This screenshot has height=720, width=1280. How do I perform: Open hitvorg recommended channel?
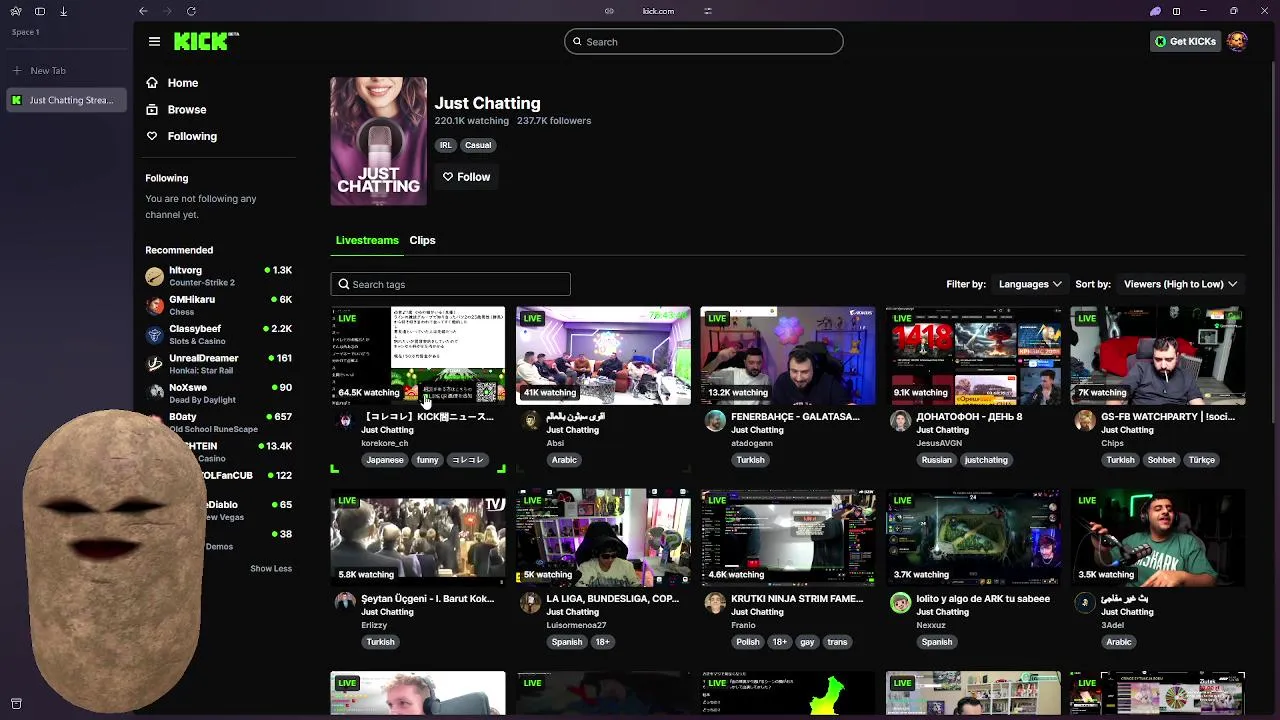click(x=219, y=276)
